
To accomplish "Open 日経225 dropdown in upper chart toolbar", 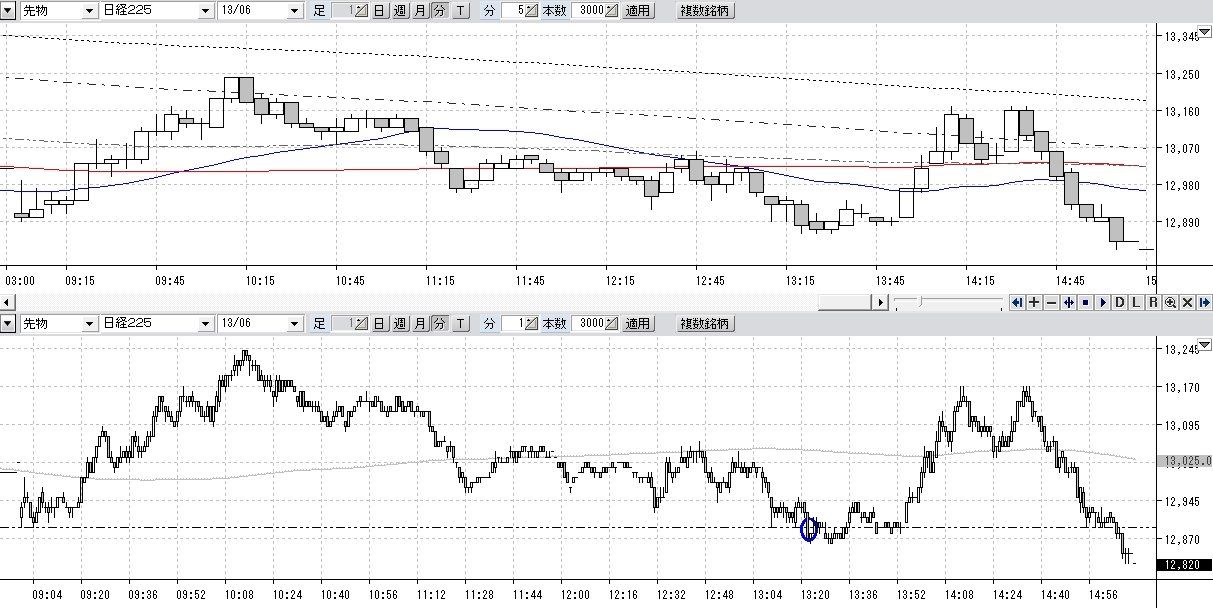I will click(206, 11).
